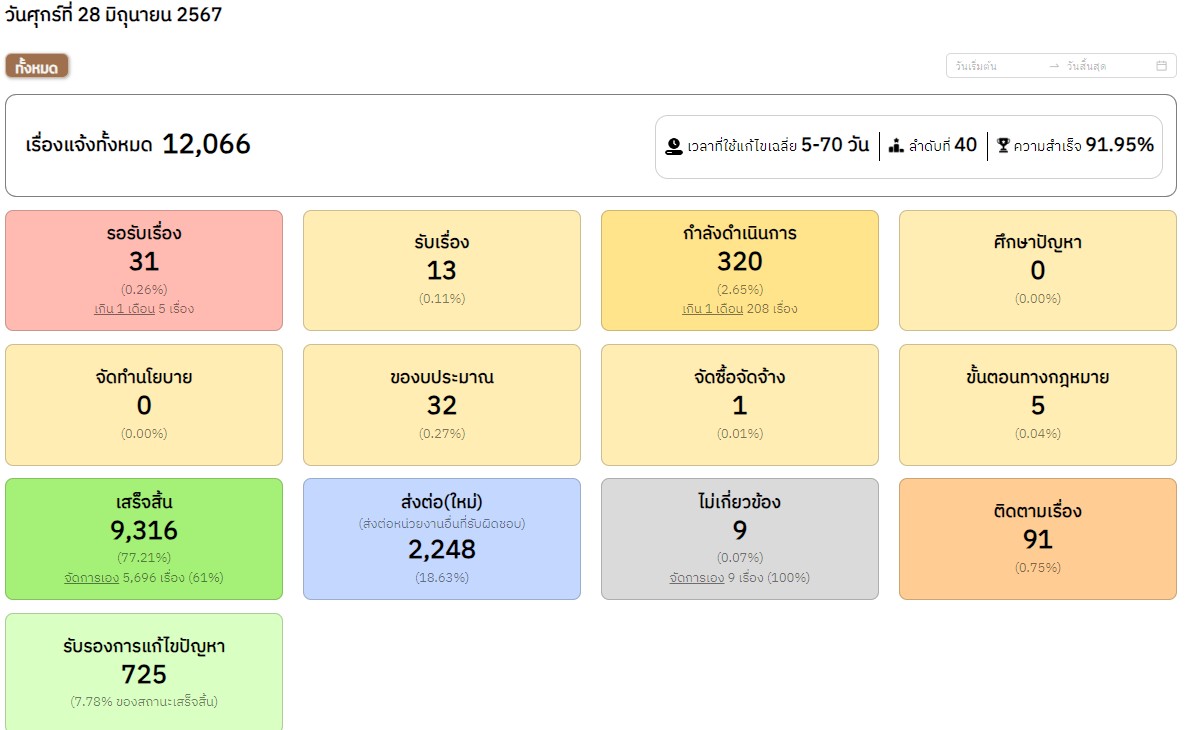Click the จัดการเอง link in เสร็จสิ้น card
The image size is (1186, 730).
tap(91, 577)
